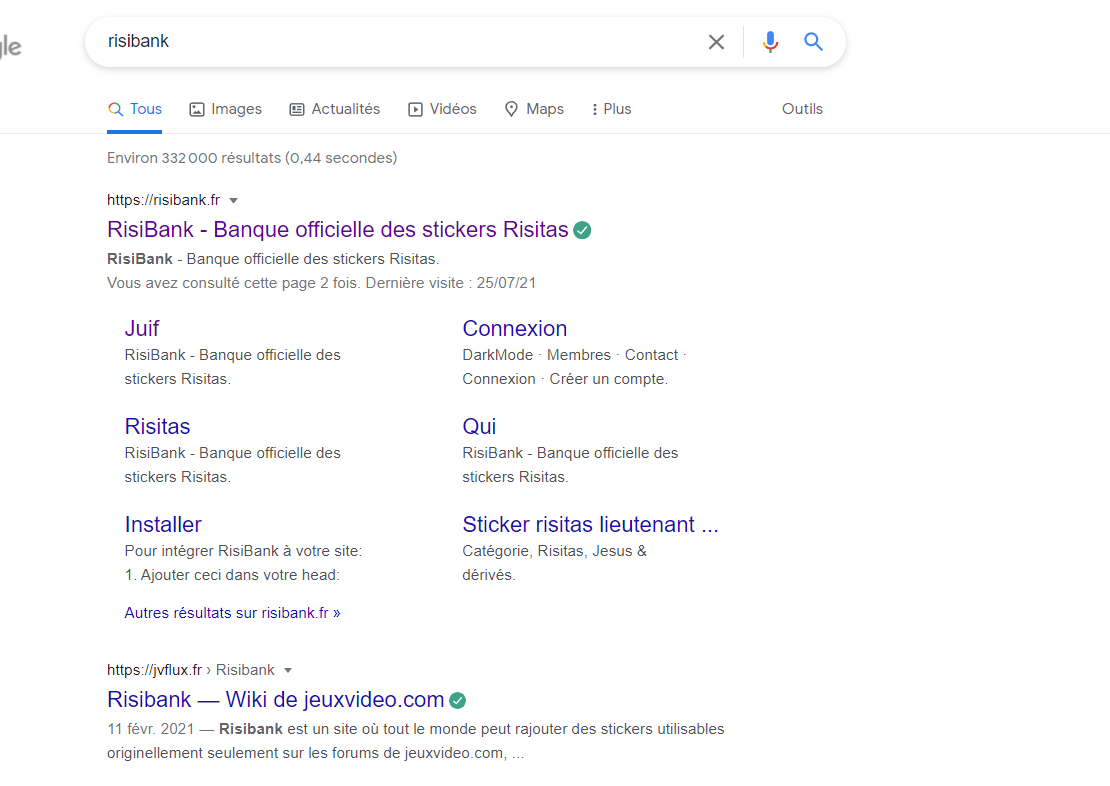The width and height of the screenshot is (1110, 786).
Task: Open the Qui sitelink
Action: [479, 426]
